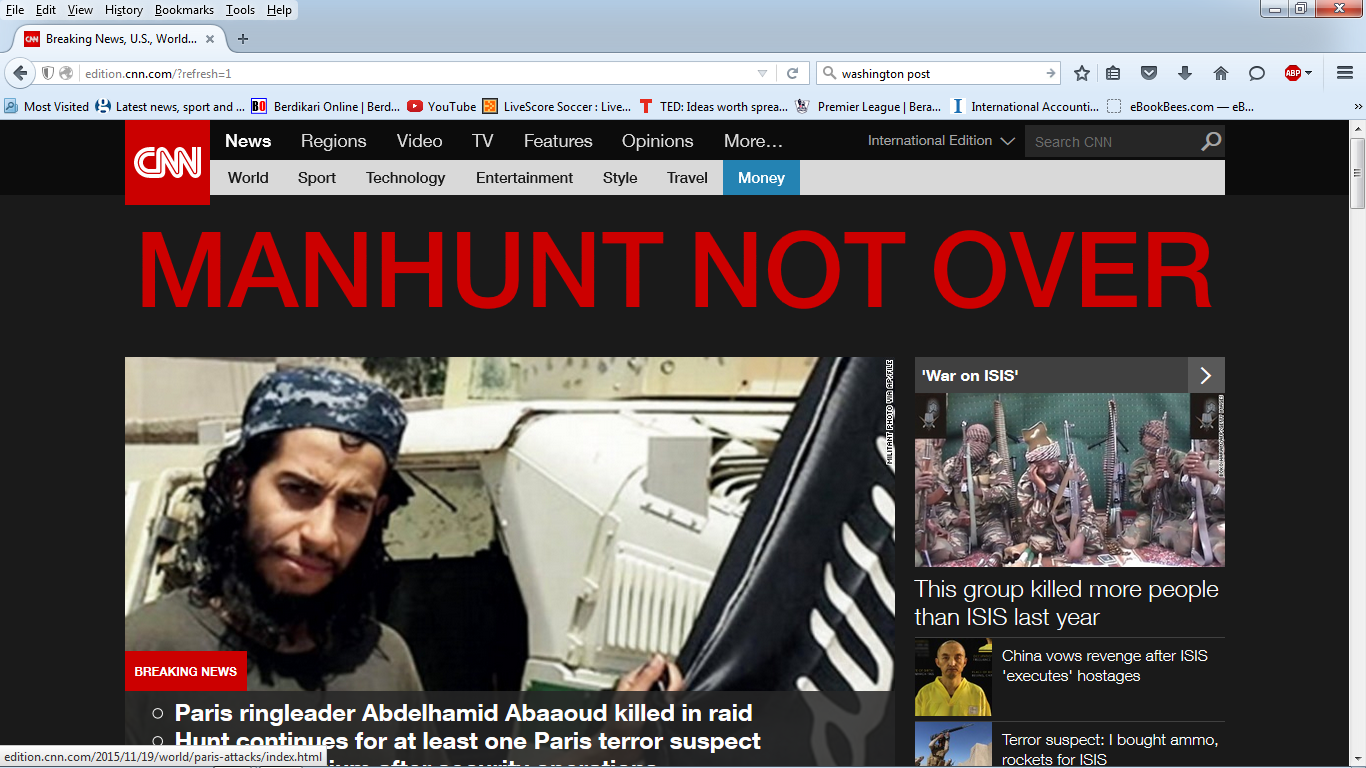Expand the 'War on ISIS' arrow
1366x768 pixels.
click(x=1205, y=376)
